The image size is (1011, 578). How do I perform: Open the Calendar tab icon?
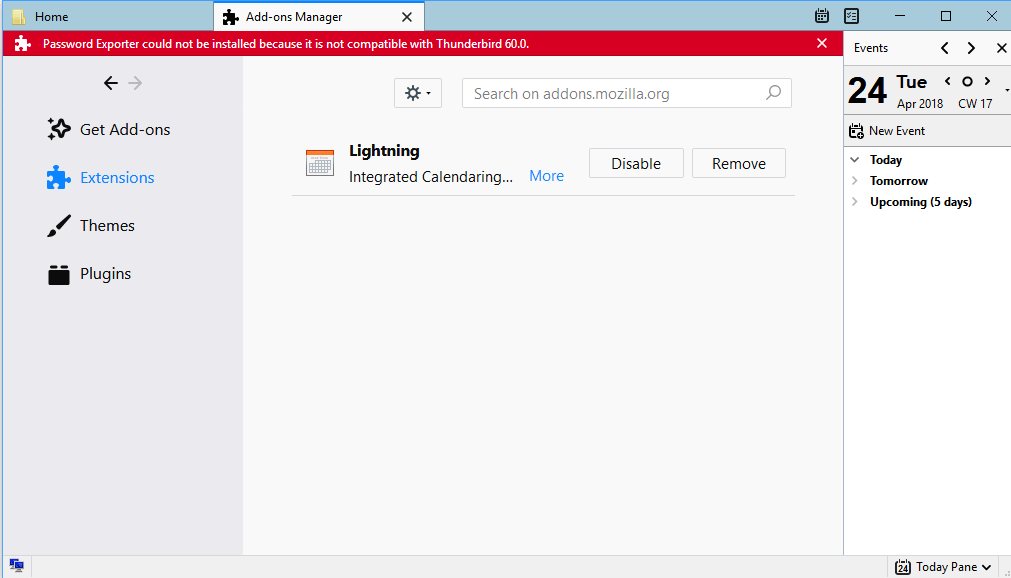[x=821, y=16]
